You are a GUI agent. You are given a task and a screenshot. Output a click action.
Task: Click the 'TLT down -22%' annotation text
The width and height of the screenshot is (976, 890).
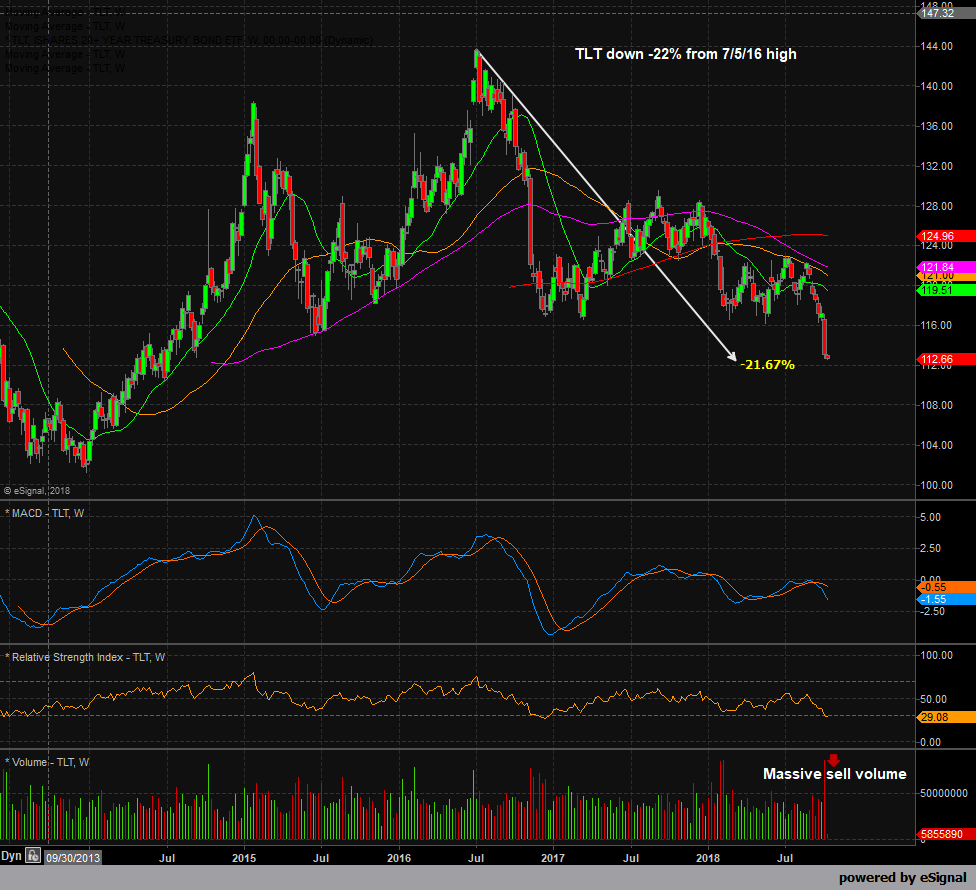click(x=686, y=54)
